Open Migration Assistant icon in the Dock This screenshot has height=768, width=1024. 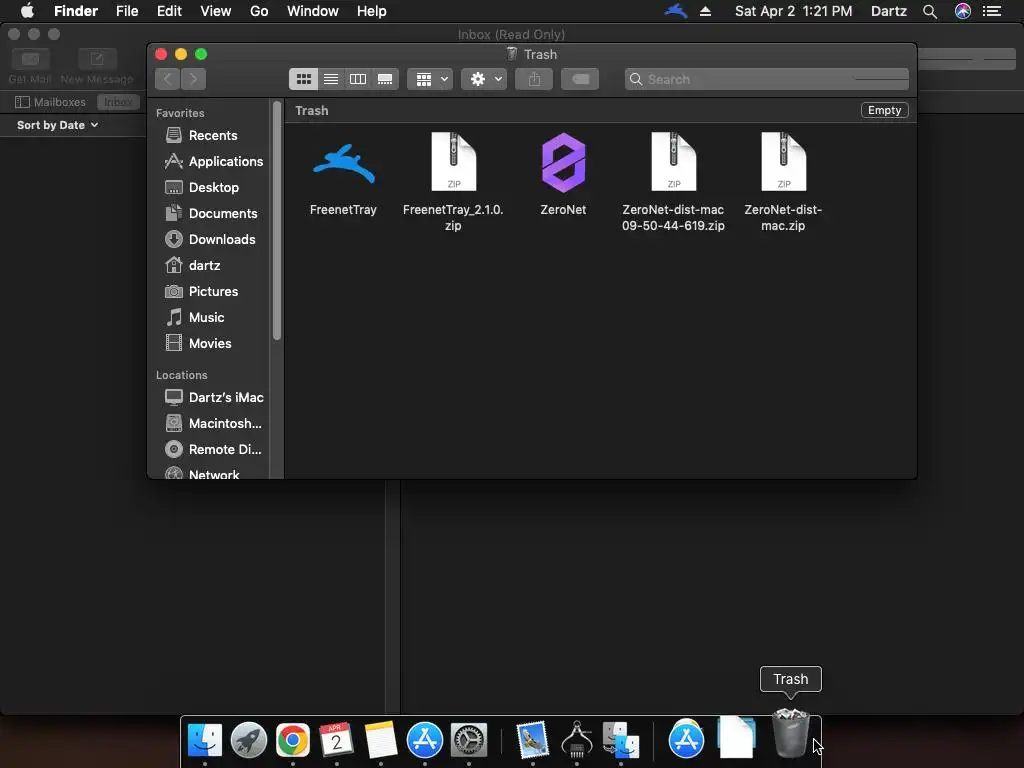click(x=620, y=740)
